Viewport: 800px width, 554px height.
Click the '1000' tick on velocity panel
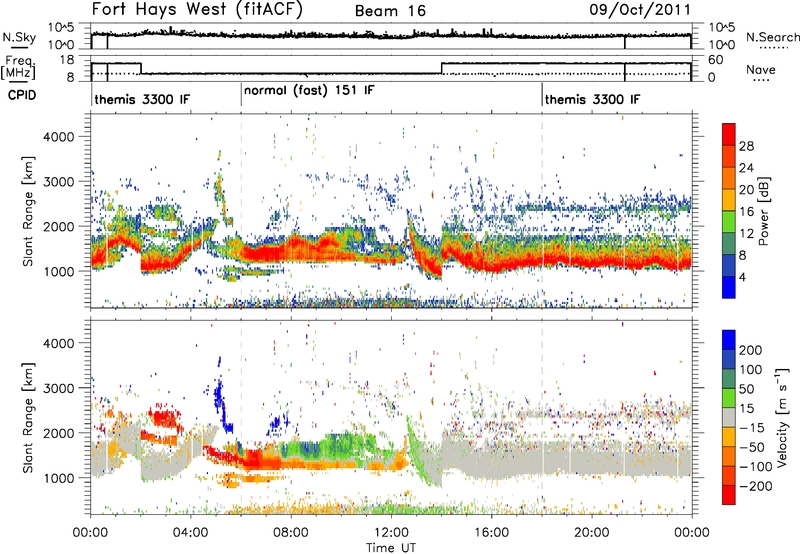point(58,478)
